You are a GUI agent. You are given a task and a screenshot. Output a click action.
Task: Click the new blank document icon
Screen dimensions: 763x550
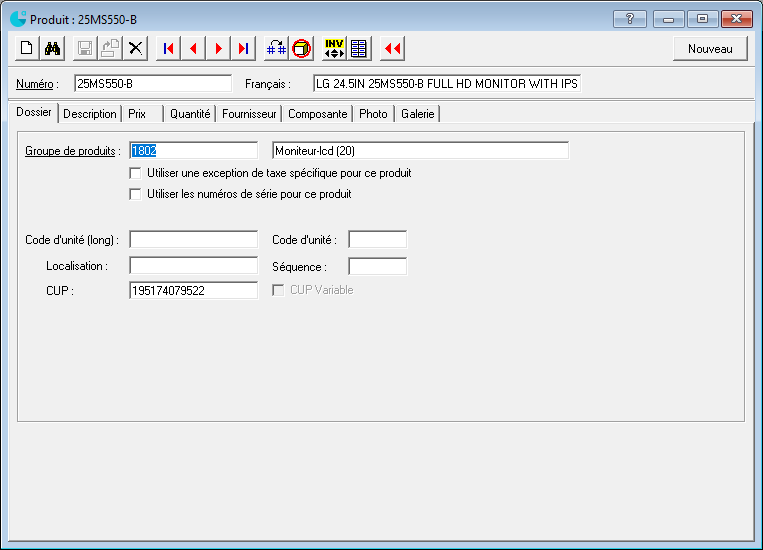point(27,48)
